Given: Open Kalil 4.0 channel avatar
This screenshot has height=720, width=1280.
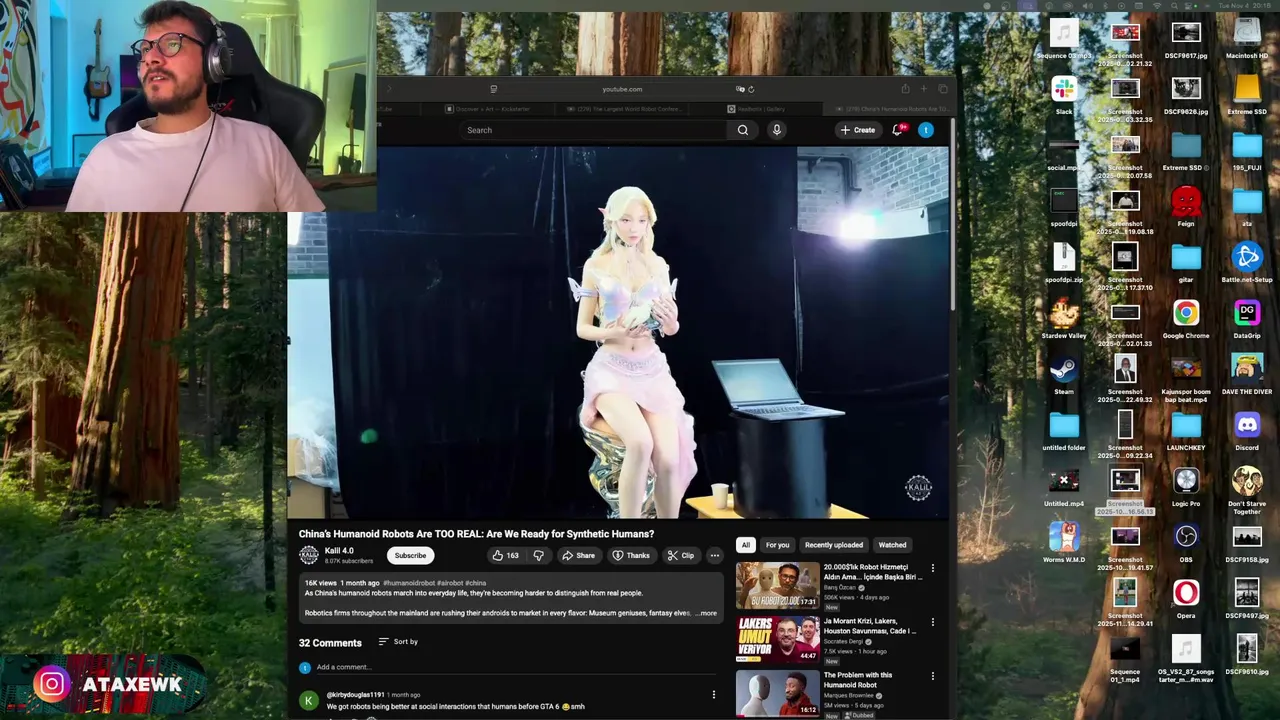Looking at the screenshot, I should [309, 555].
